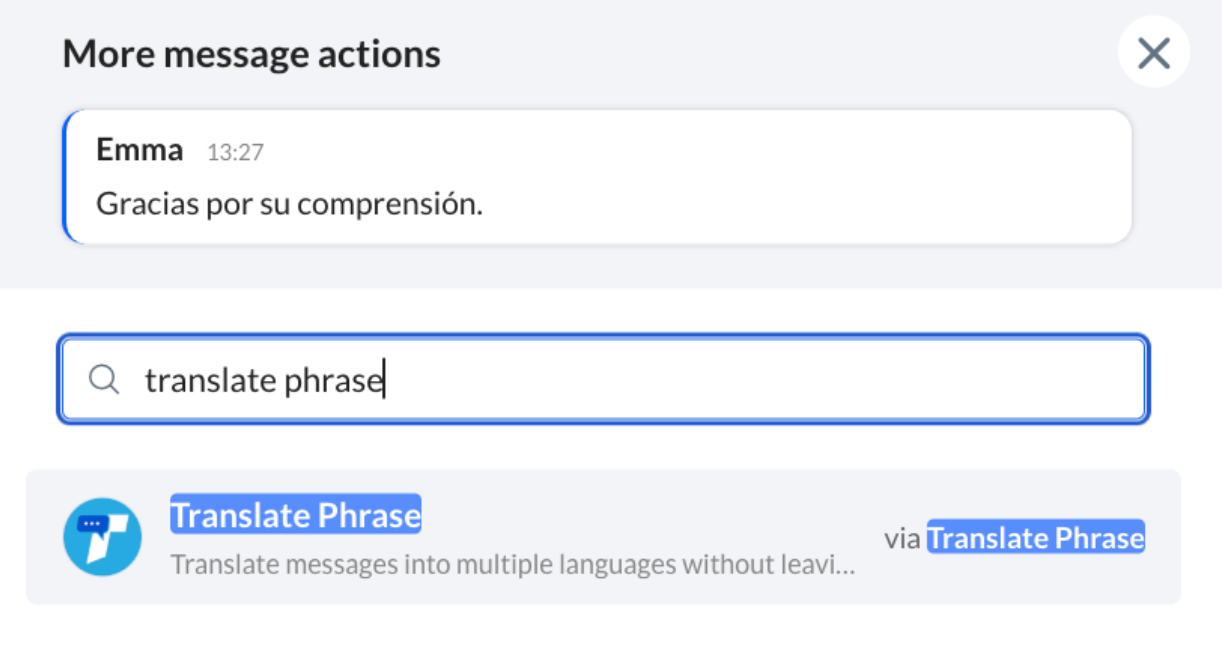The width and height of the screenshot is (1222, 658).
Task: Click the word "phrase" in search box
Action: coord(334,381)
